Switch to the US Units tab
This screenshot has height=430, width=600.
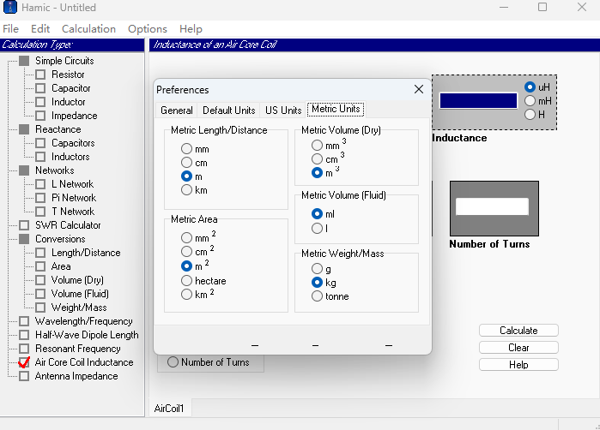click(x=283, y=110)
